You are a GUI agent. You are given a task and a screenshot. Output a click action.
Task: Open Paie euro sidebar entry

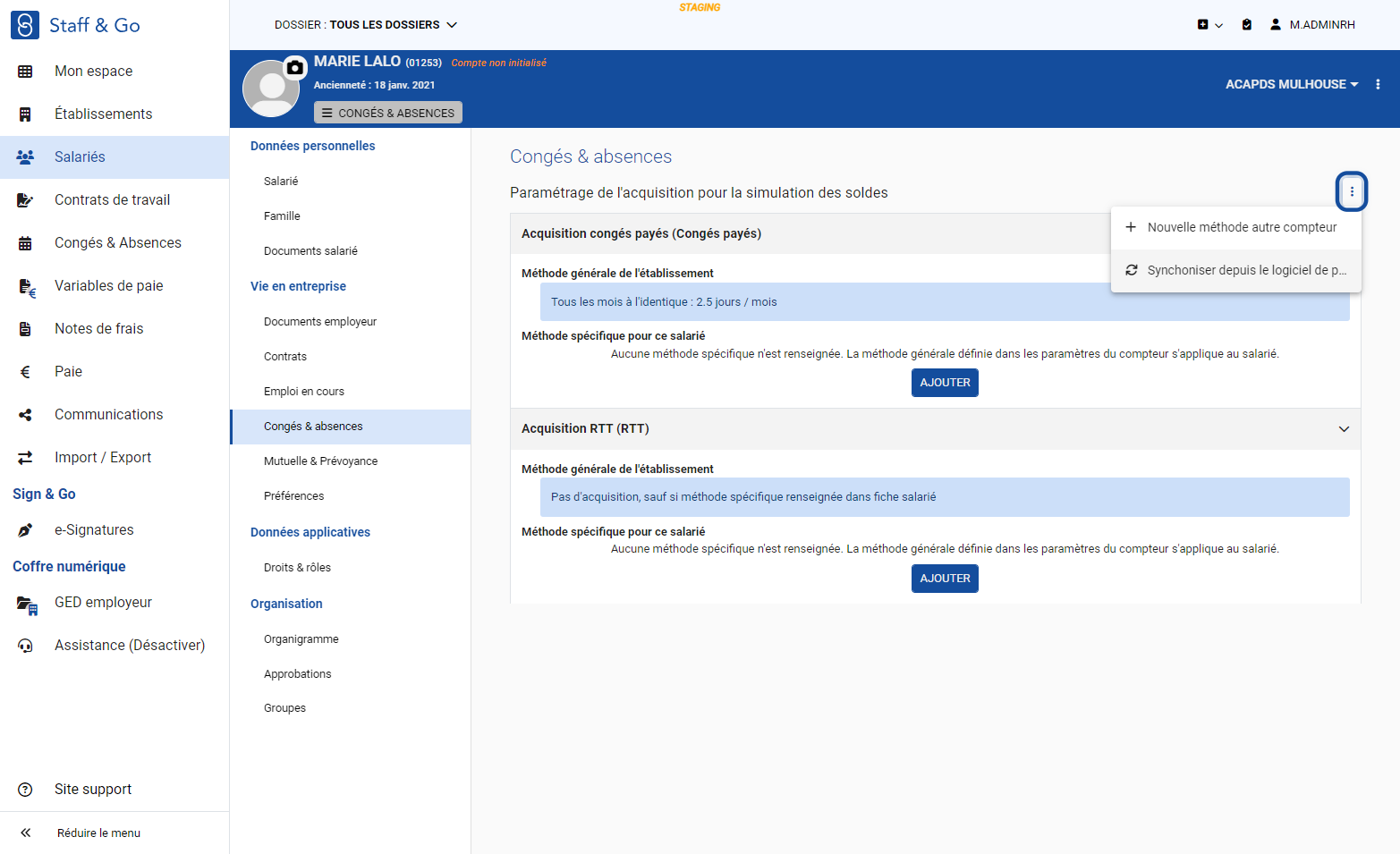pyautogui.click(x=115, y=372)
